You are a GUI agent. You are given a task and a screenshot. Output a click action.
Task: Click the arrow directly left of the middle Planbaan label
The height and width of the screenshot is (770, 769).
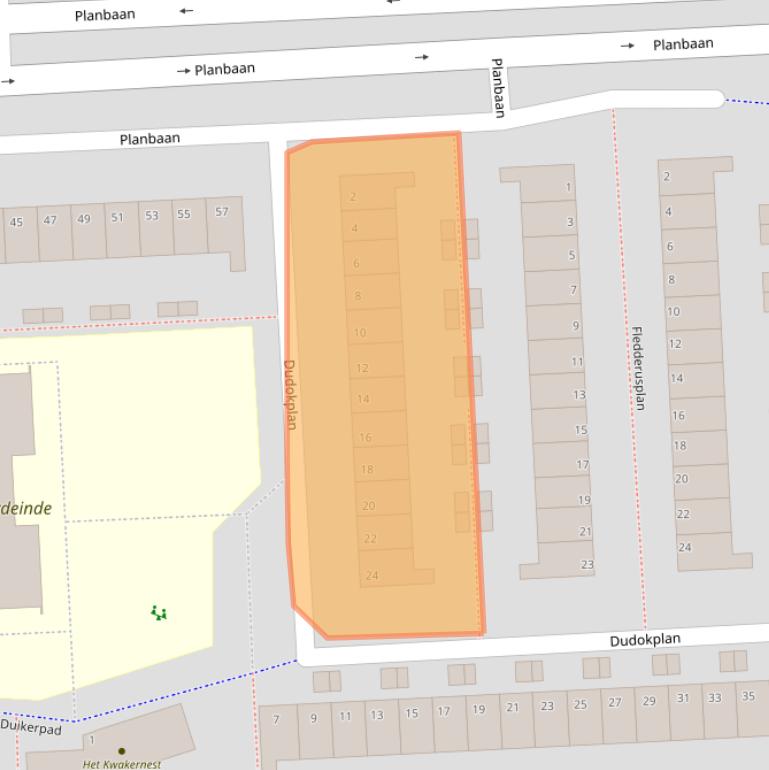pos(184,71)
